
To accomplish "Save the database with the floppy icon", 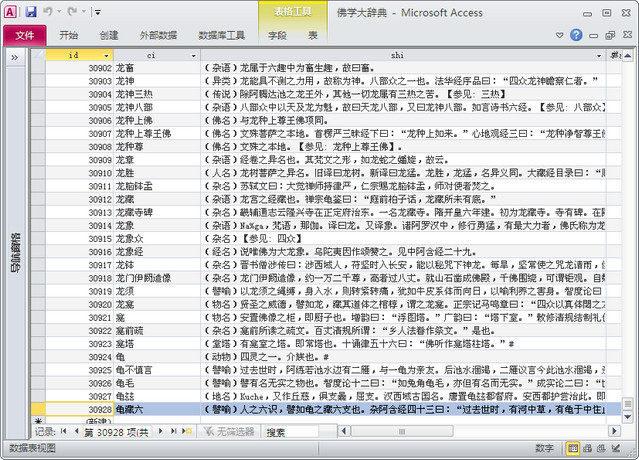I will [x=31, y=12].
